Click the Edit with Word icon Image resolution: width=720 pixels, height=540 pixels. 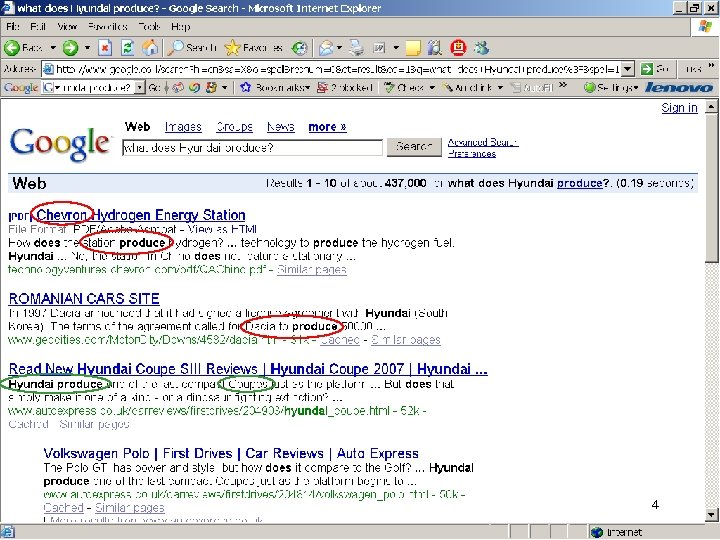pos(379,48)
